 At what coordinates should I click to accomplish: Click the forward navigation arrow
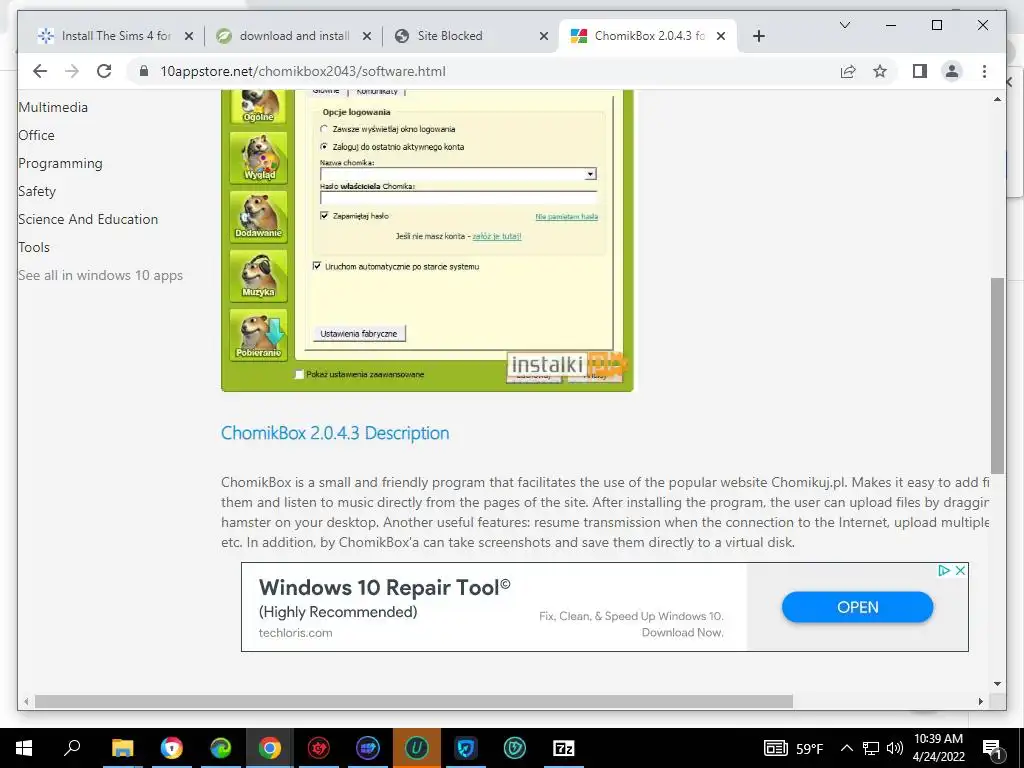(72, 71)
